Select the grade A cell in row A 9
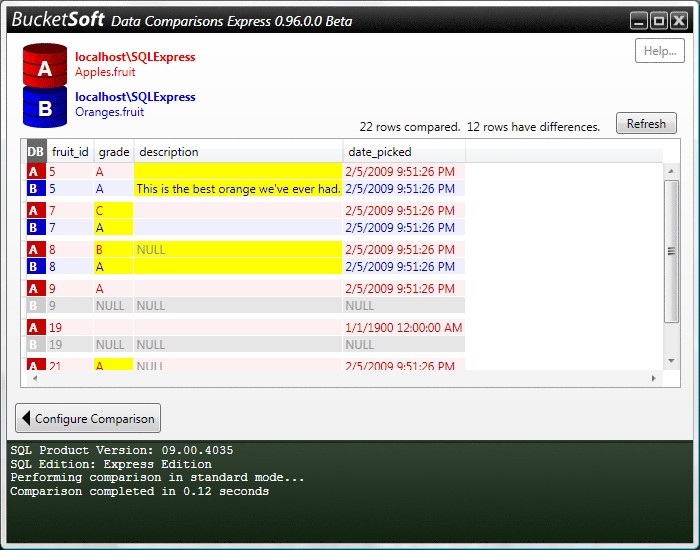The image size is (700, 550). [113, 288]
